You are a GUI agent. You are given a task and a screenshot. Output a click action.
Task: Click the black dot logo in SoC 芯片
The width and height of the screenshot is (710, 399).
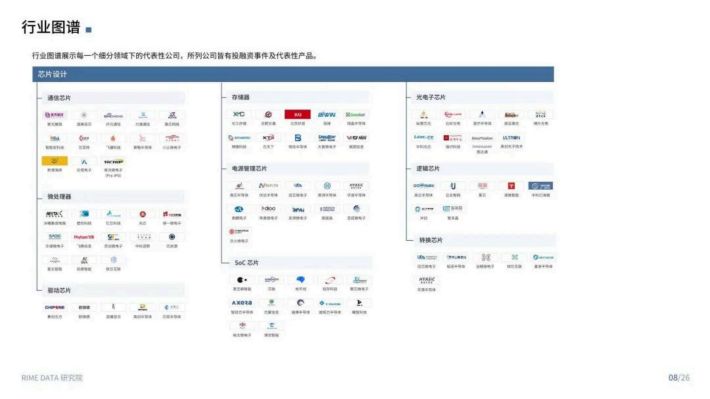pyautogui.click(x=242, y=280)
